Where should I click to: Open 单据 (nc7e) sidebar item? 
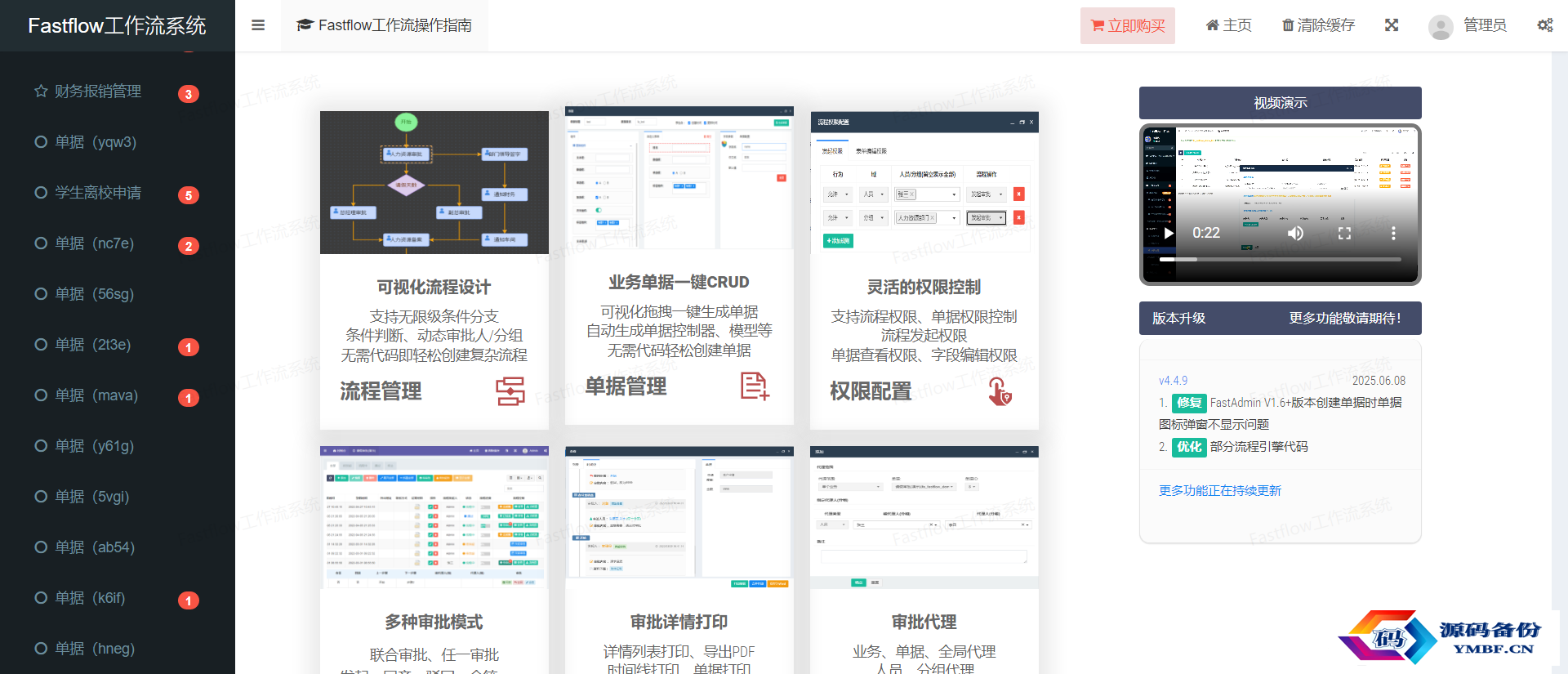[x=118, y=243]
